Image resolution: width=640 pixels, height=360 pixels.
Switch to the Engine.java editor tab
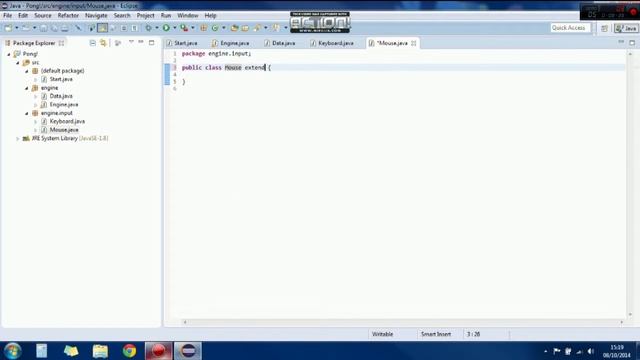(231, 43)
